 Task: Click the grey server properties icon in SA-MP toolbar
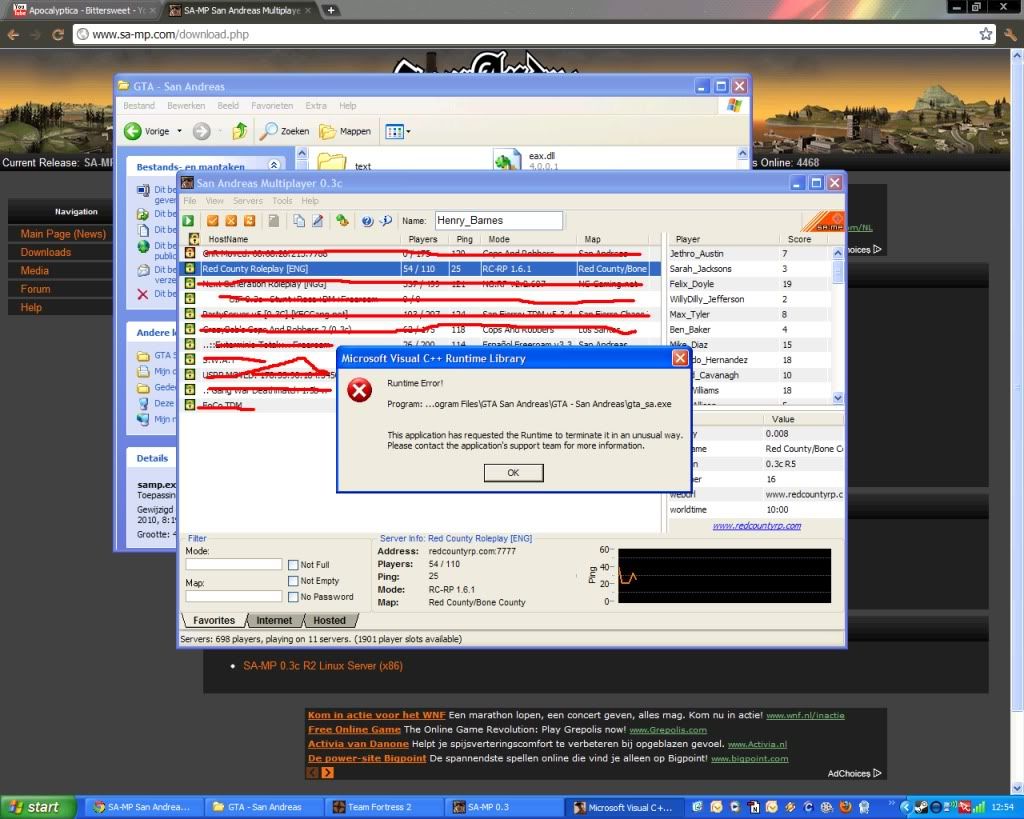point(274,221)
